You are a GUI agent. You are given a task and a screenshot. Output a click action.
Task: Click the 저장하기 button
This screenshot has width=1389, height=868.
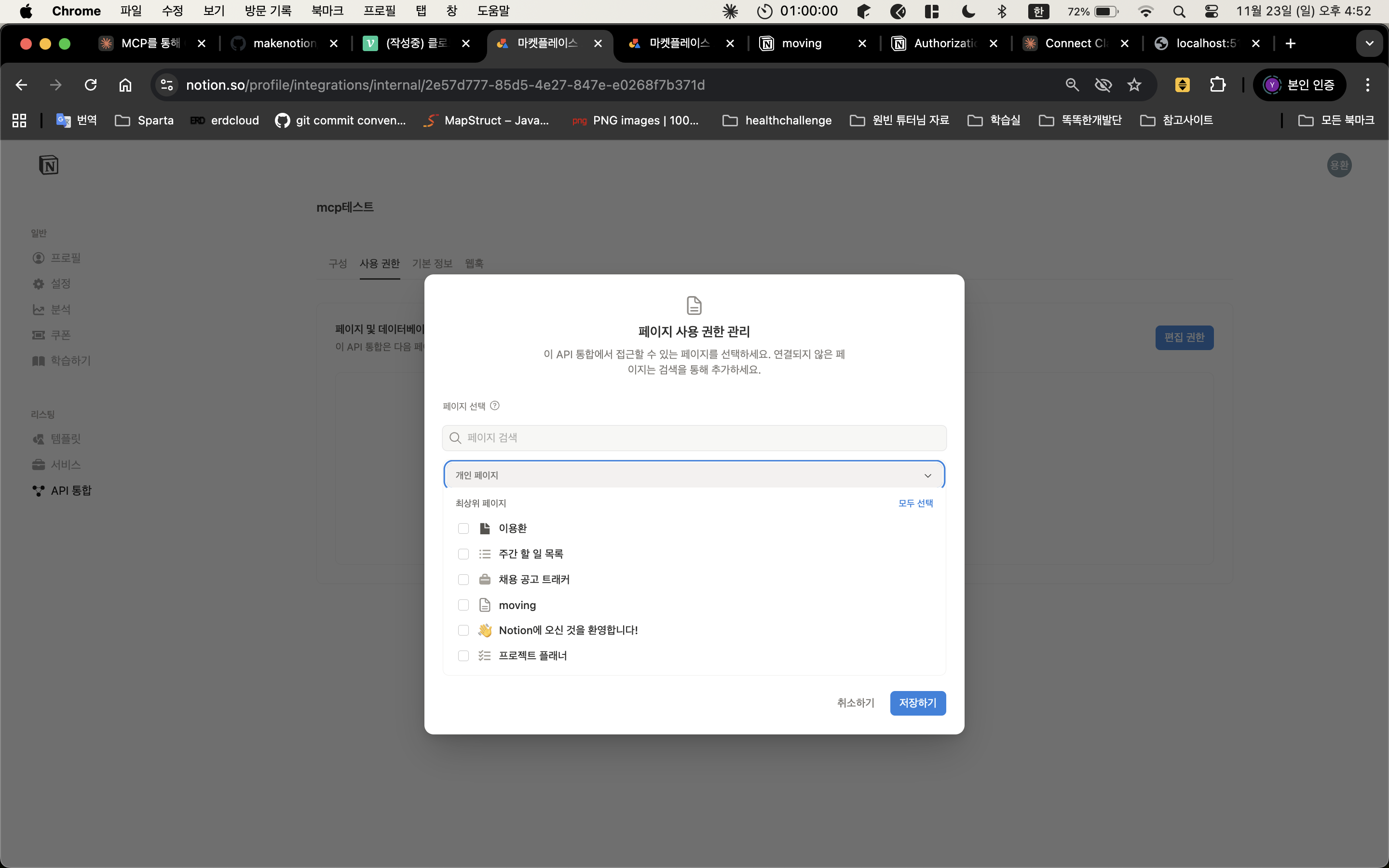917,703
